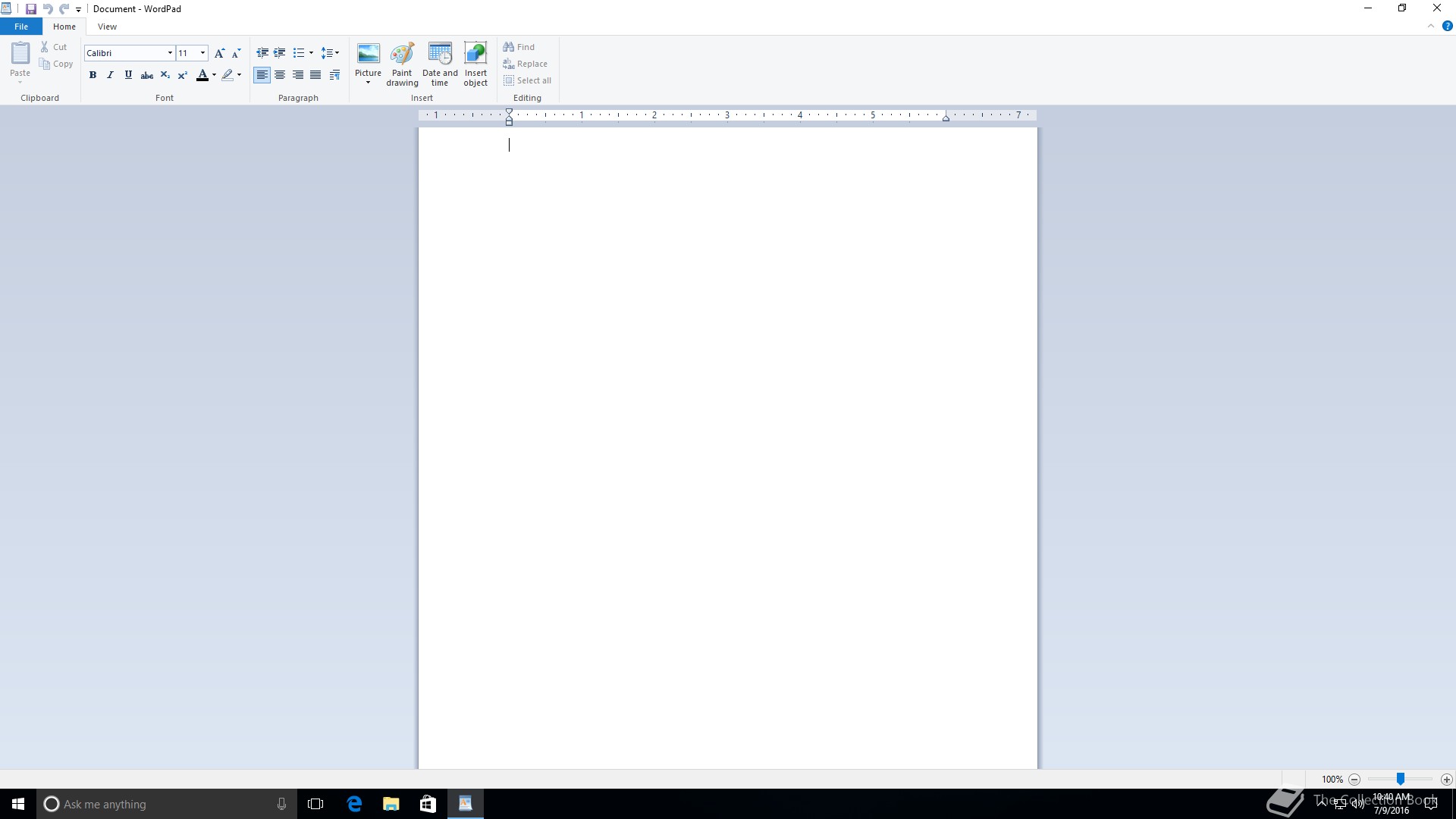Viewport: 1456px width, 819px height.
Task: Enable center text alignment
Action: (x=280, y=75)
